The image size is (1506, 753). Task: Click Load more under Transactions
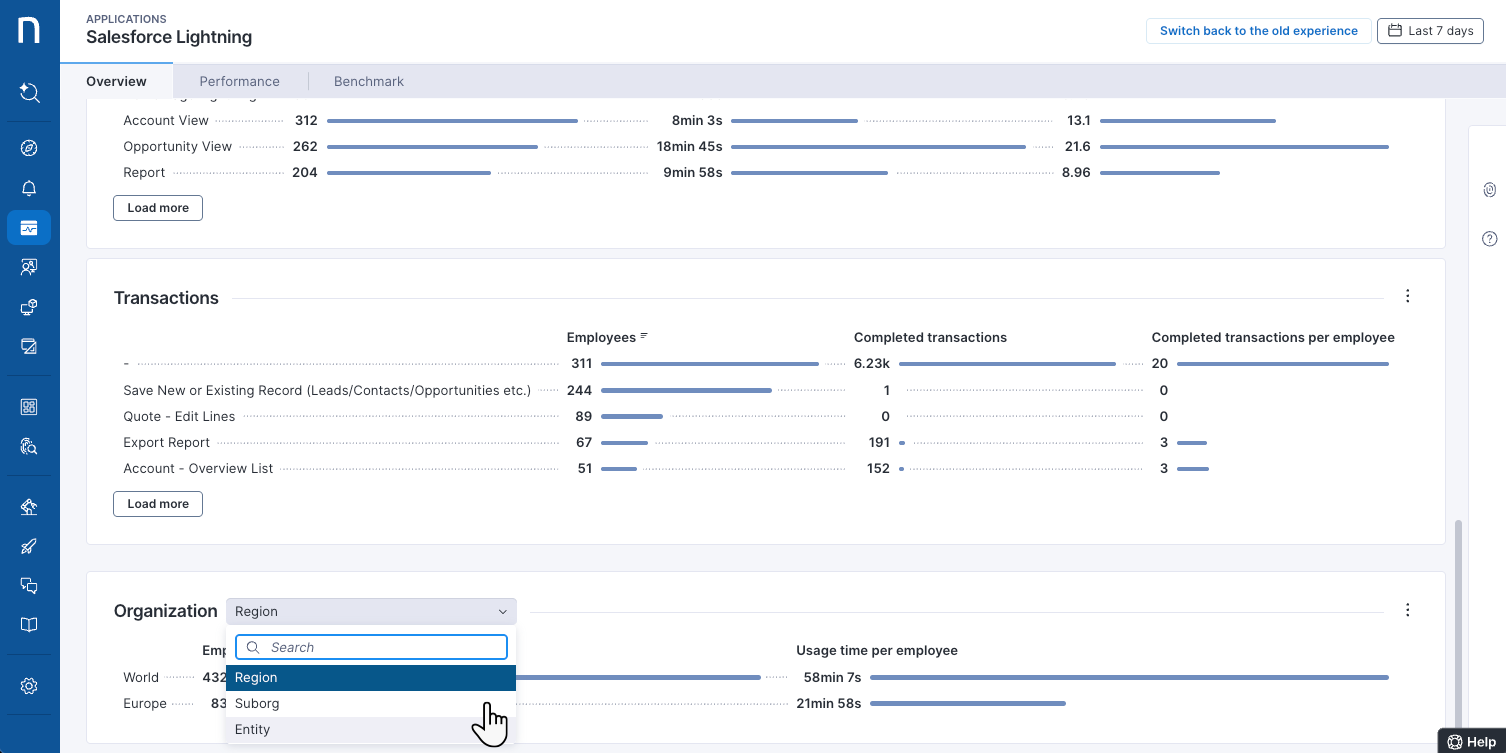[x=158, y=504]
